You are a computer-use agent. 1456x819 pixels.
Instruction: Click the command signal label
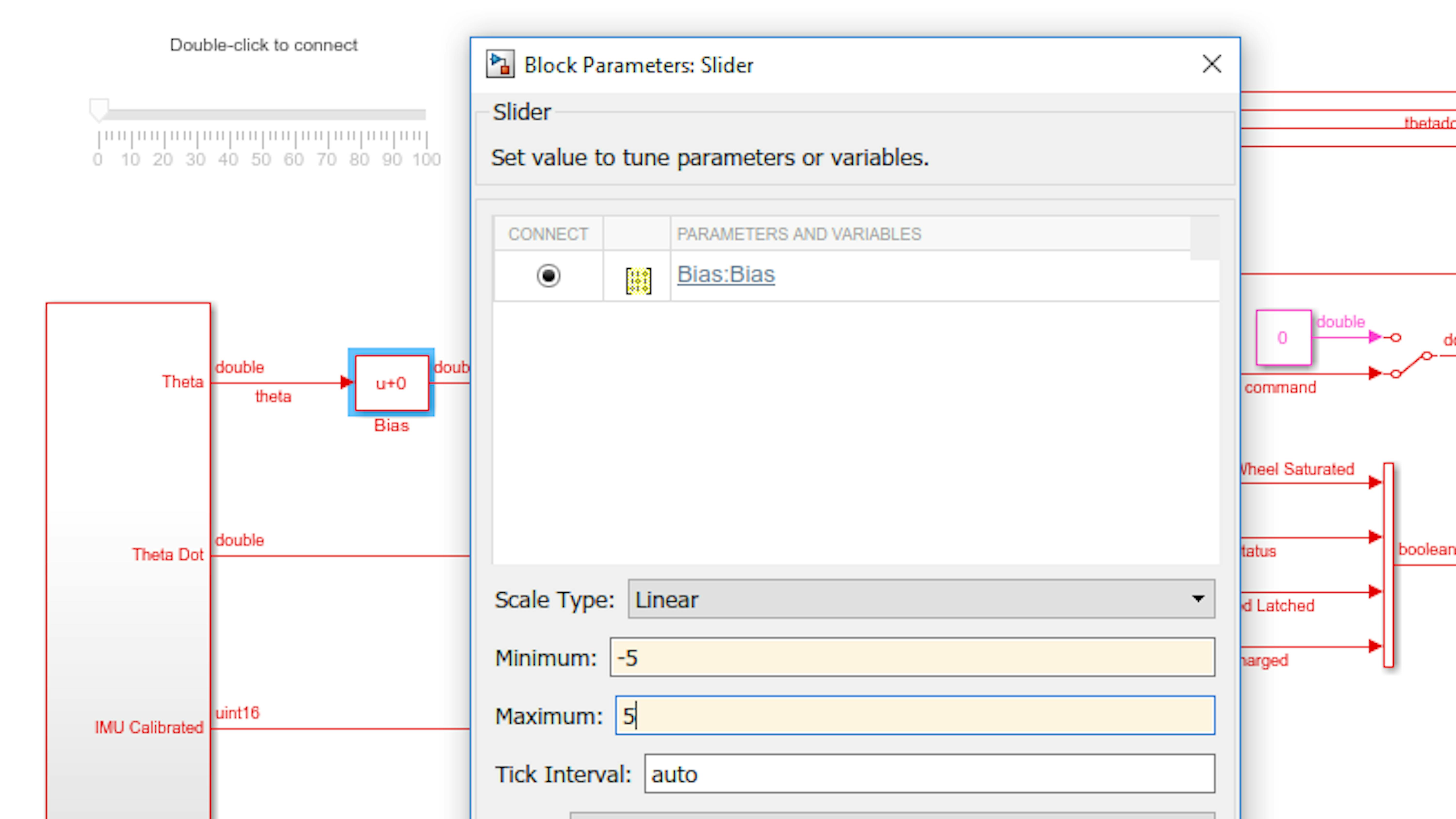[1280, 388]
